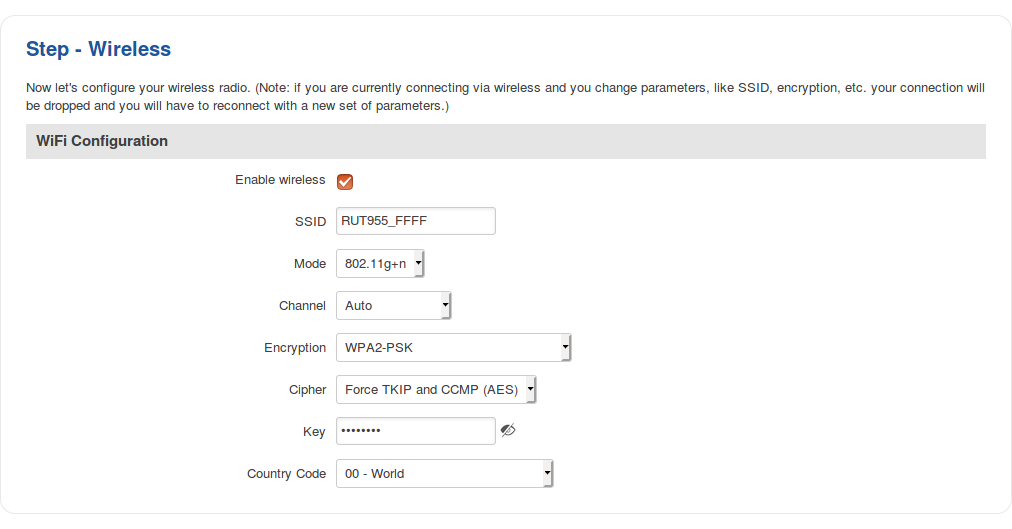Click the "Step - Wireless" heading
Screen dimensions: 1012x529
tap(98, 49)
